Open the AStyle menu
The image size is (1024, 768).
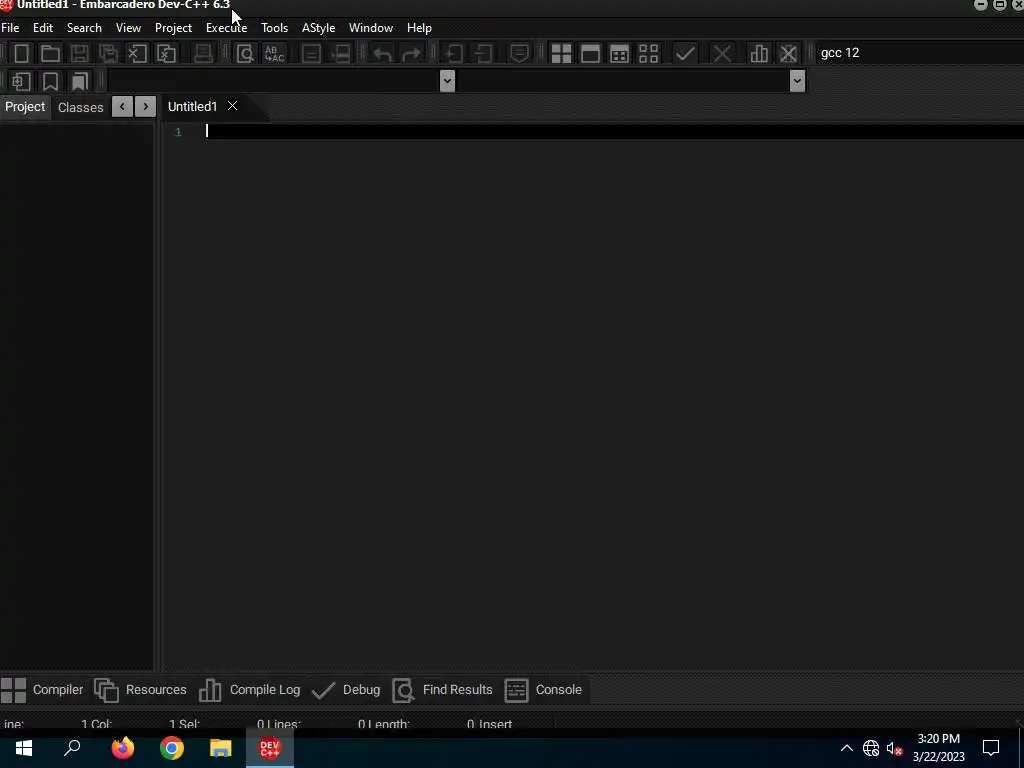318,27
